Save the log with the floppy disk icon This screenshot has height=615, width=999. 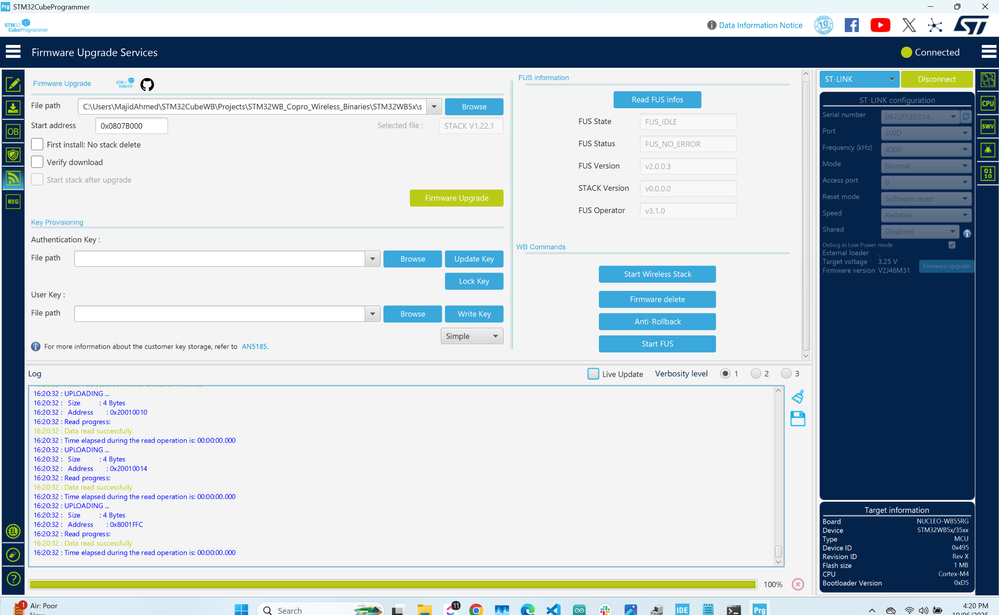[798, 419]
